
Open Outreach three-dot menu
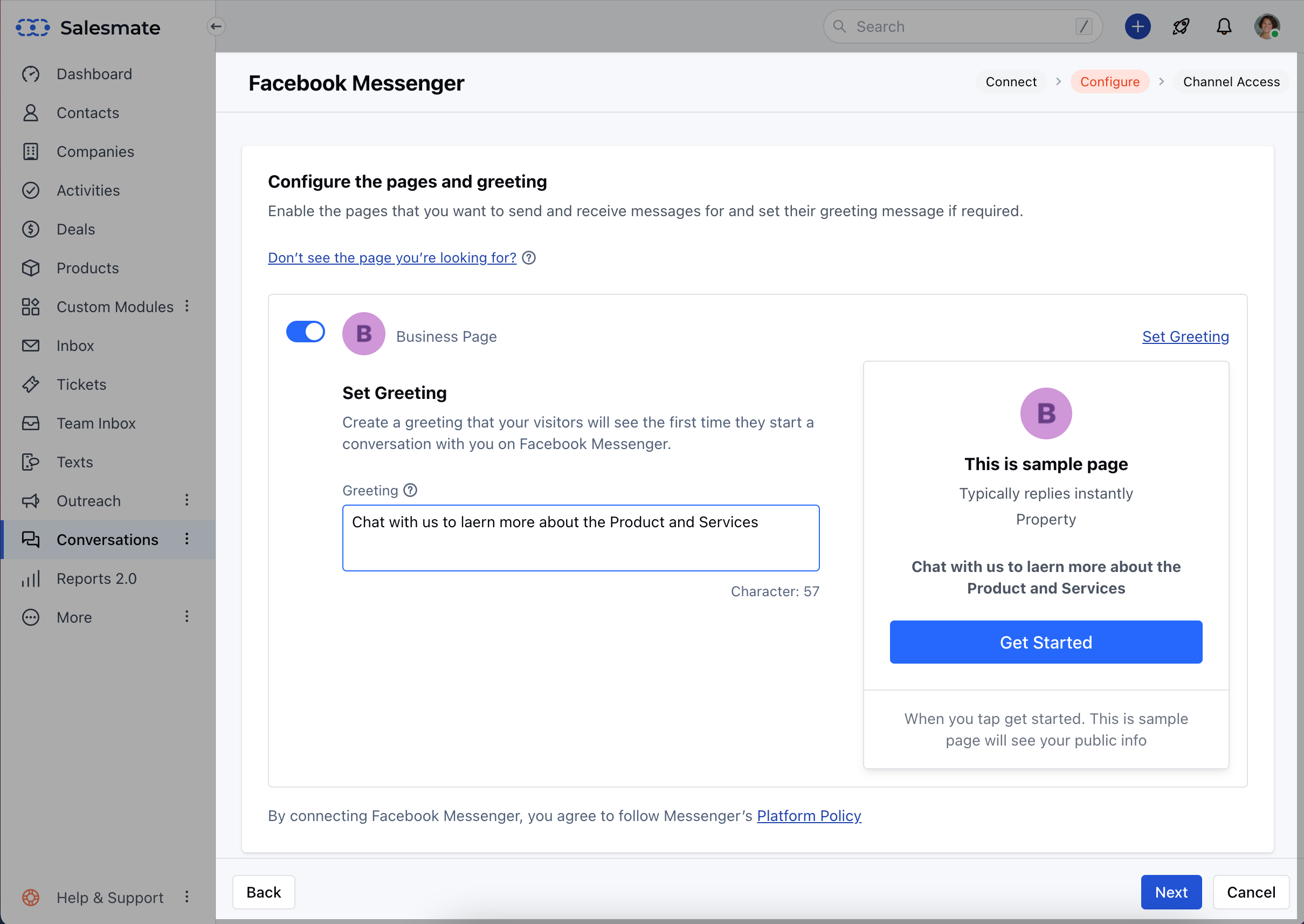187,500
